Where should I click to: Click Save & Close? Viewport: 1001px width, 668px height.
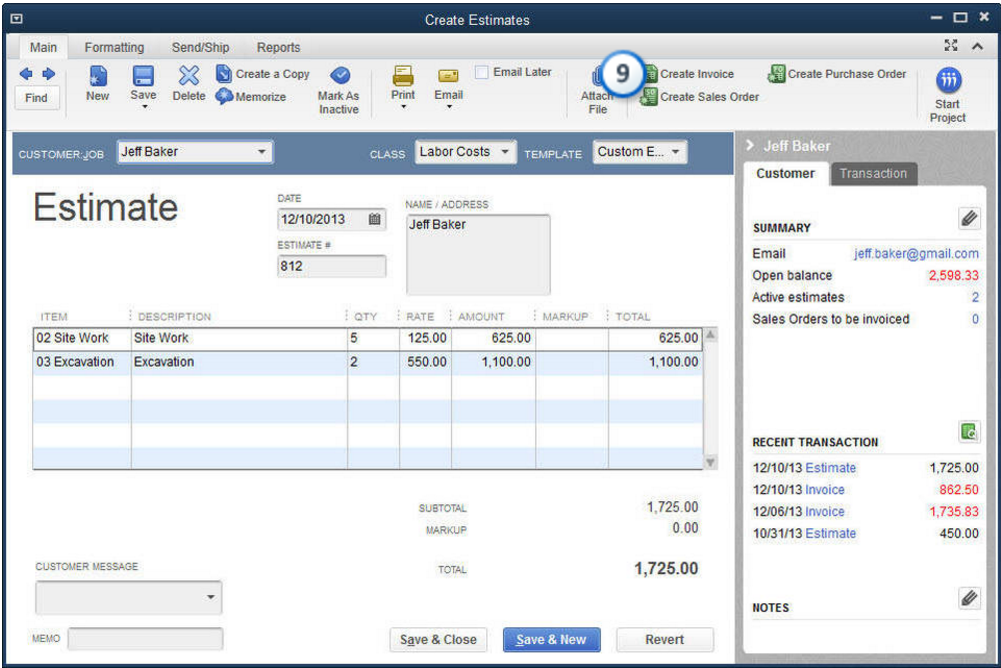pos(439,639)
